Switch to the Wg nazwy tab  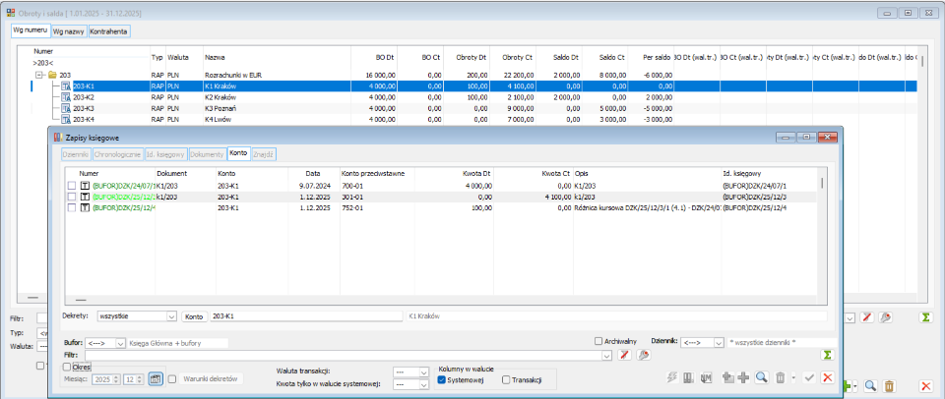(69, 31)
